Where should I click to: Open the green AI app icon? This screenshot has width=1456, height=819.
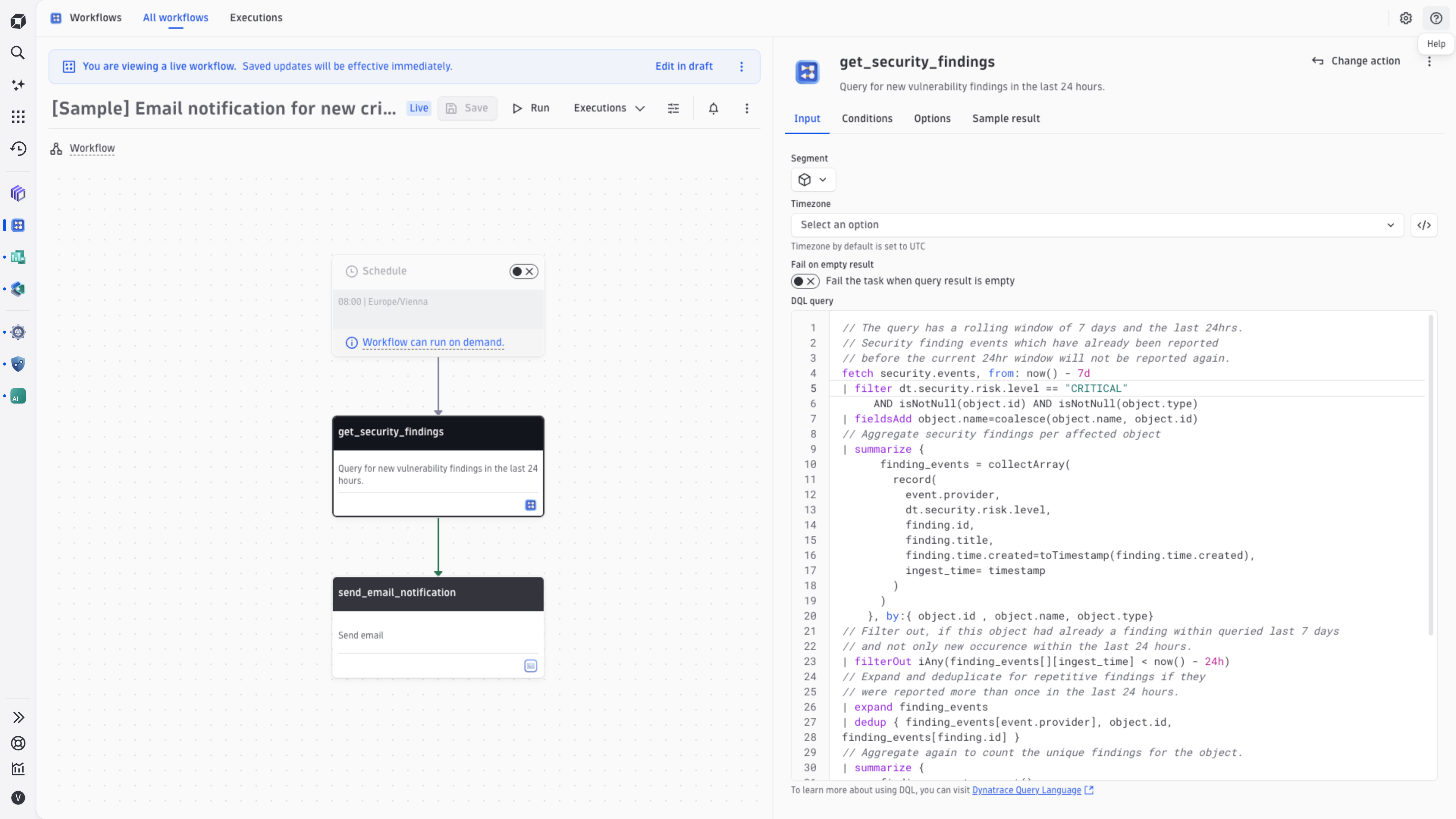(18, 396)
